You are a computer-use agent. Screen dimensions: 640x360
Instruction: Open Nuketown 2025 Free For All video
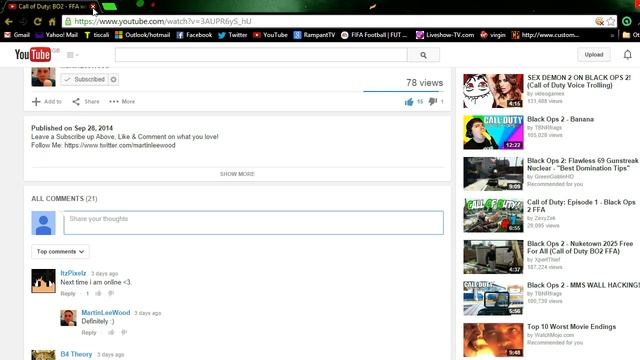pos(580,247)
